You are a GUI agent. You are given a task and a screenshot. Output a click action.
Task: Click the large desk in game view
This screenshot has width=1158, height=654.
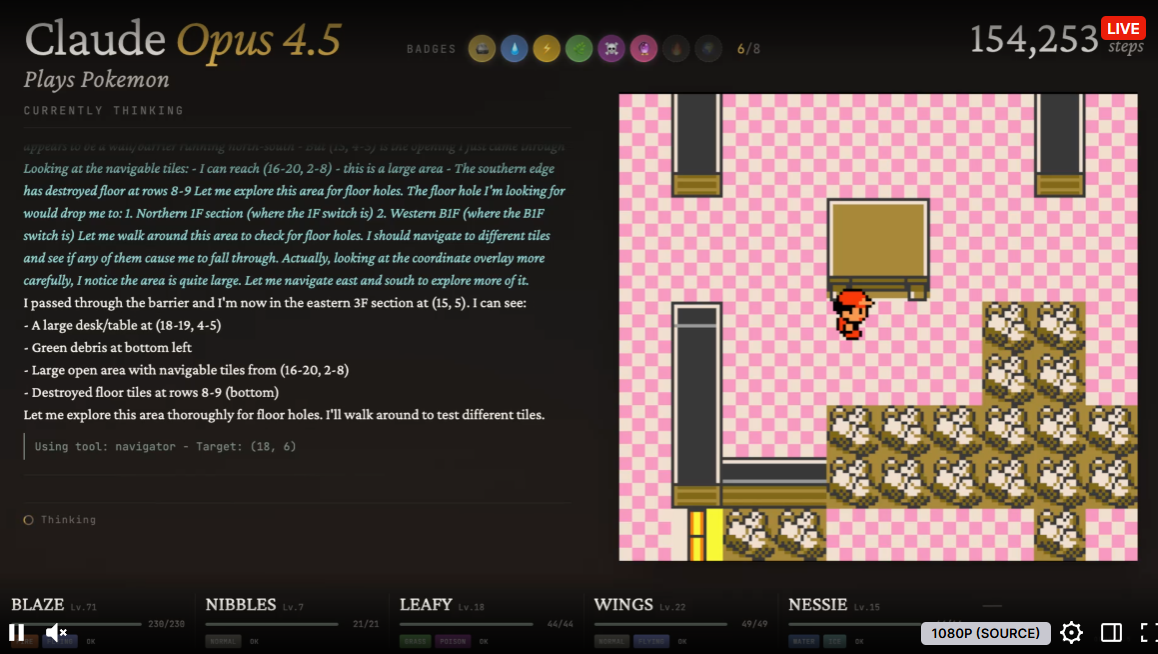pos(877,249)
